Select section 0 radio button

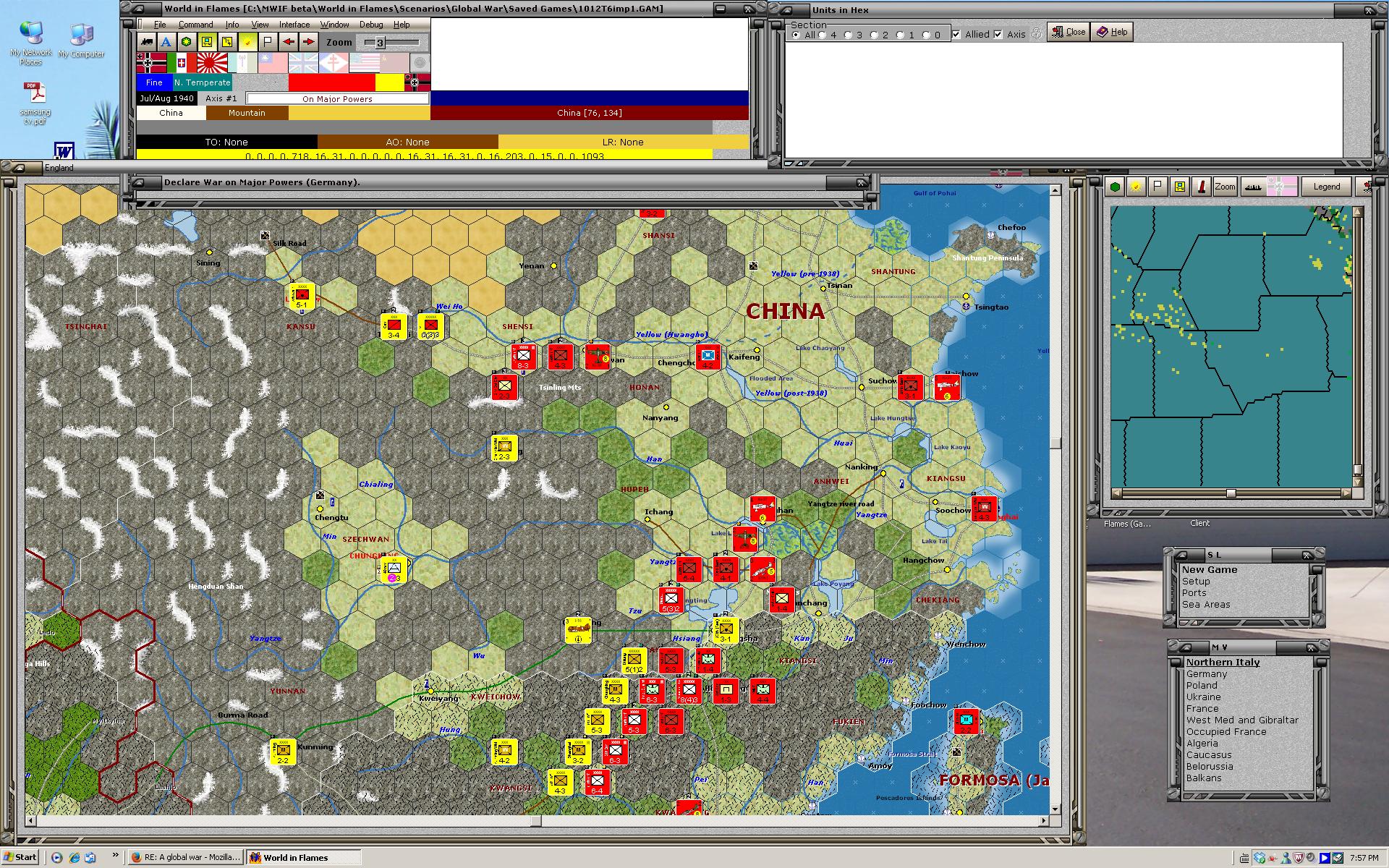[x=926, y=35]
